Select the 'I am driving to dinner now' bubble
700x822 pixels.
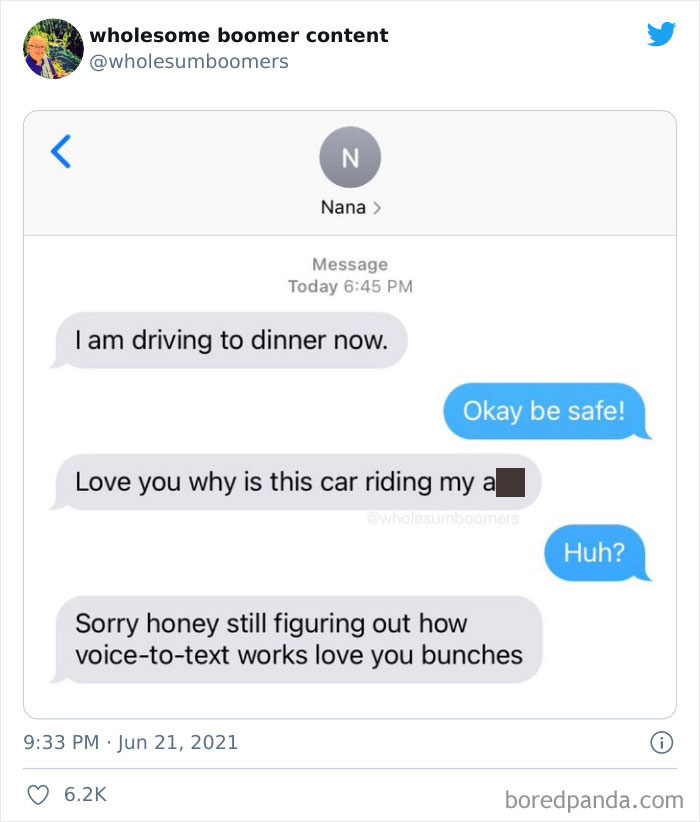click(232, 340)
